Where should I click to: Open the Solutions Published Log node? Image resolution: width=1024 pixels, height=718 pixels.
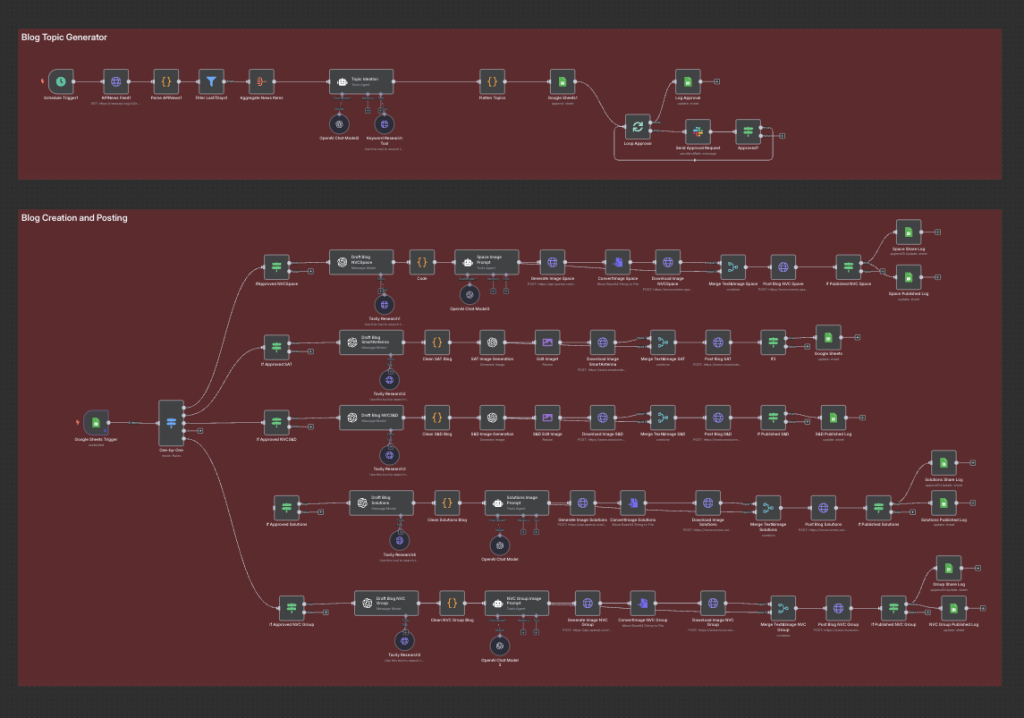tap(943, 503)
